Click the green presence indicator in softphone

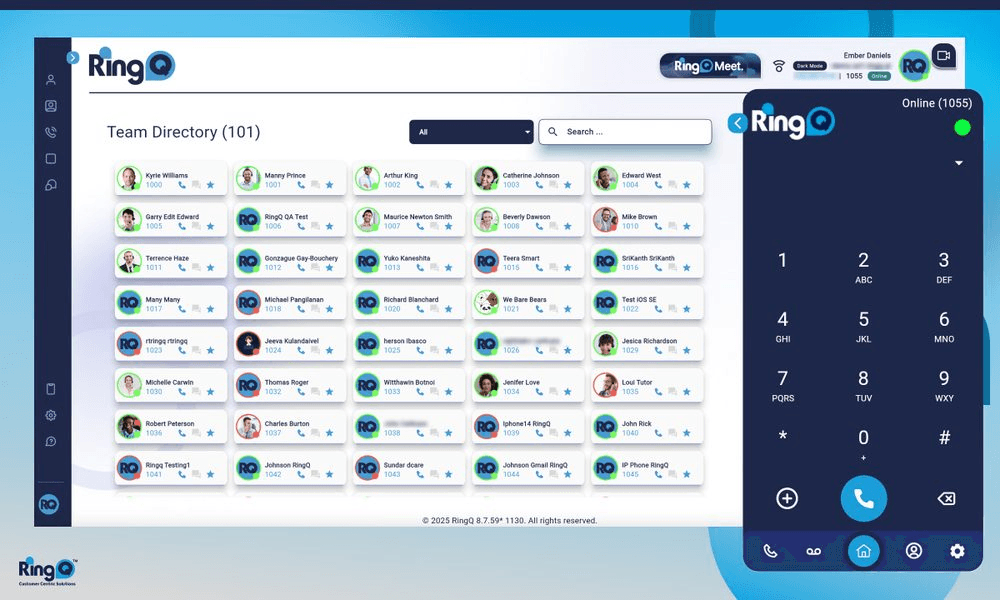(962, 128)
